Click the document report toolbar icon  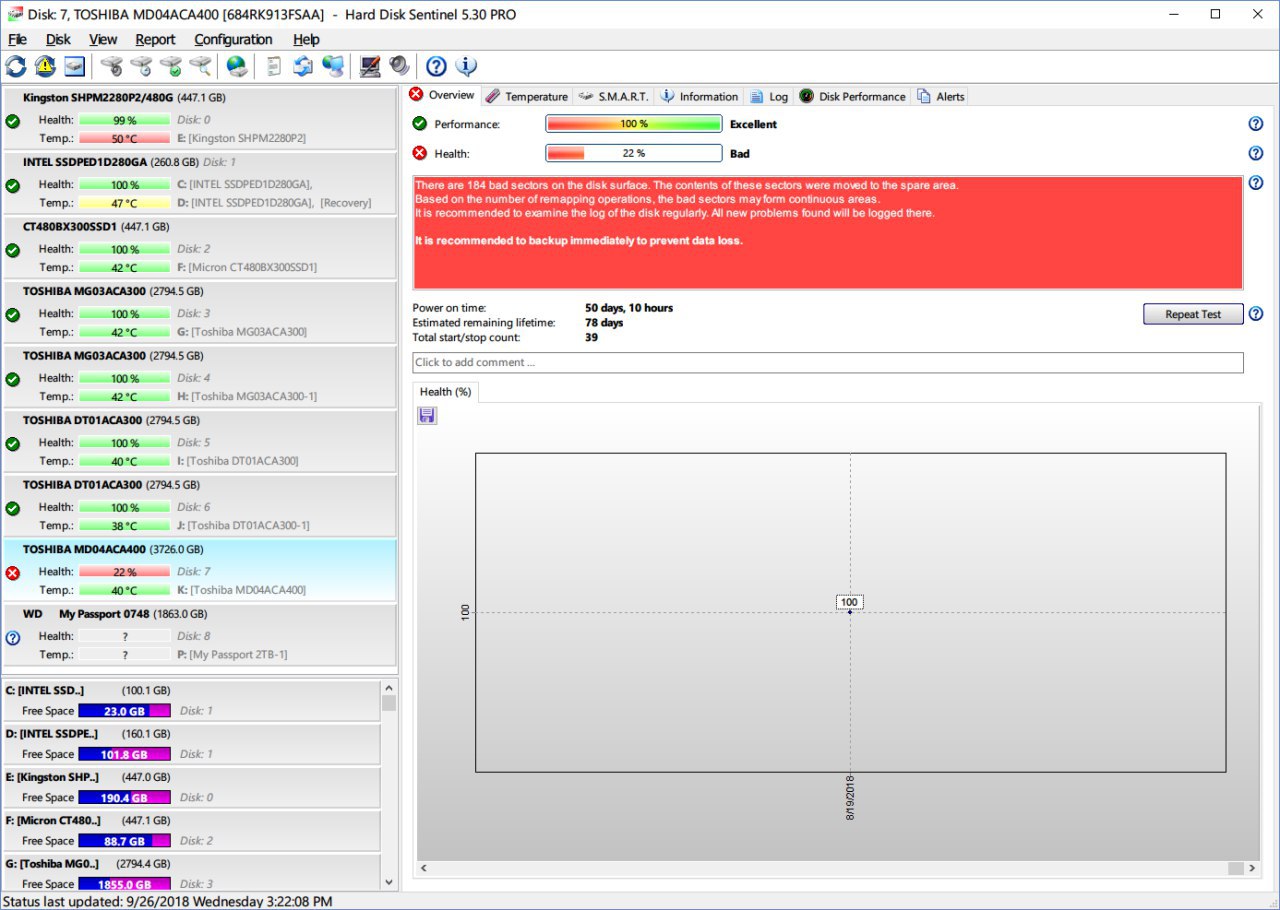(273, 66)
